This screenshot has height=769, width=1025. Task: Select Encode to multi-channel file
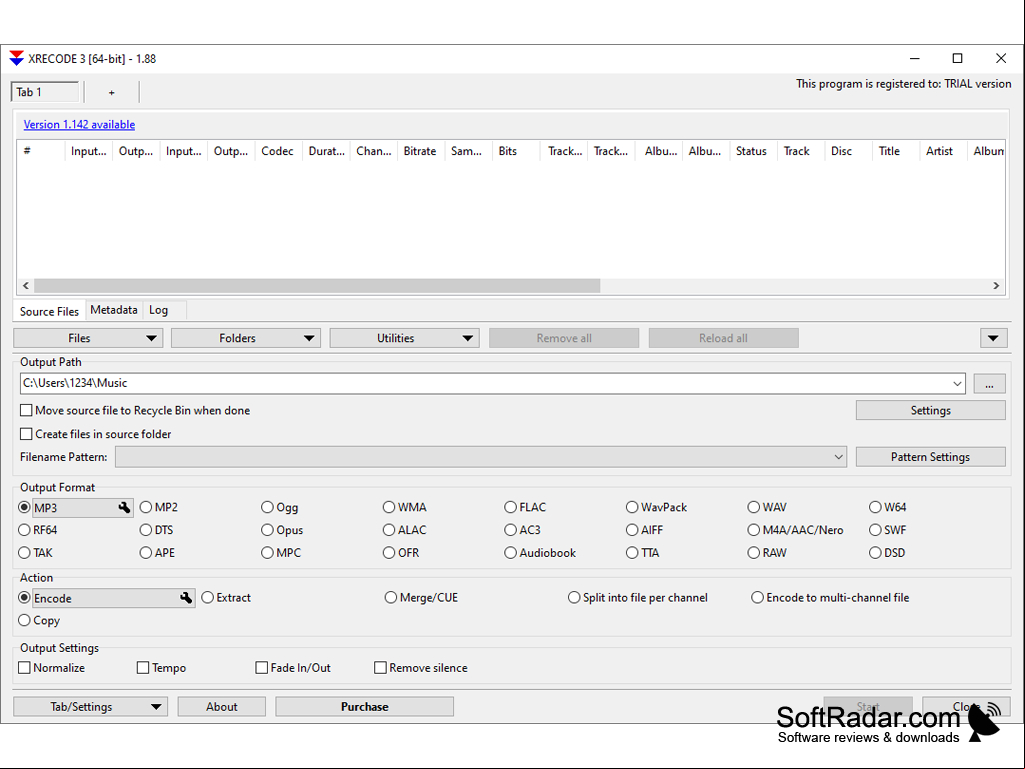click(758, 598)
